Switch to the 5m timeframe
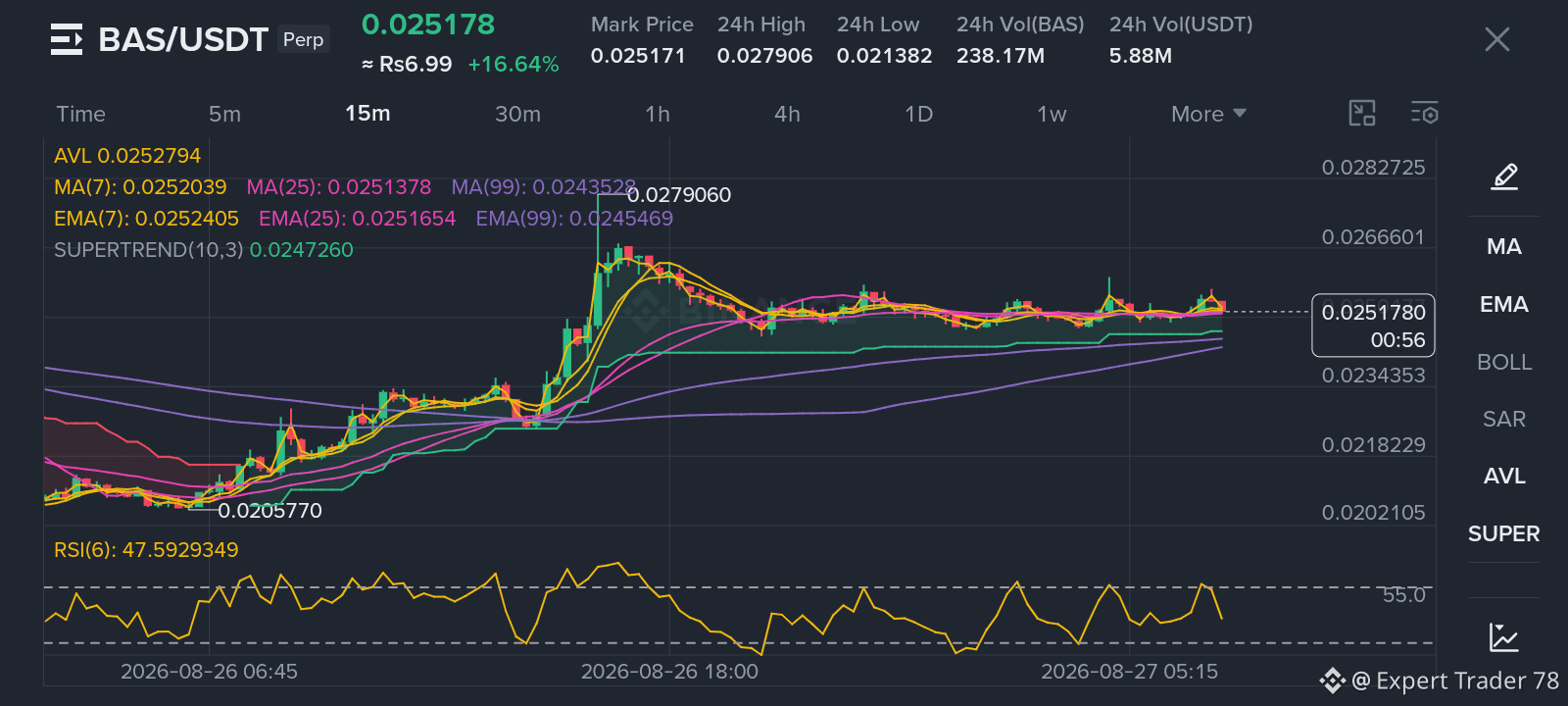 pos(224,114)
